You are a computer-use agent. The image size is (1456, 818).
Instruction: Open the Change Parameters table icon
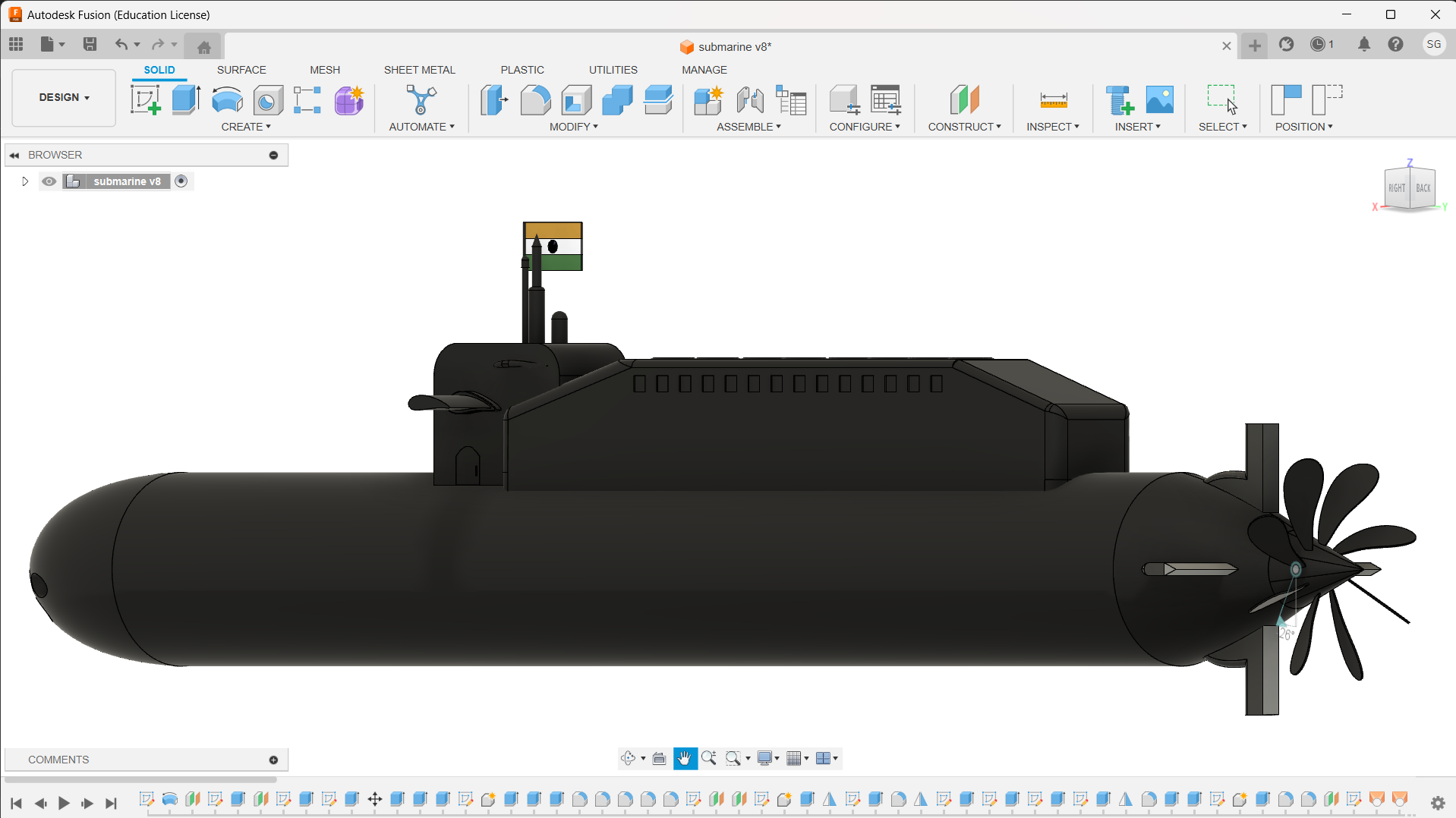click(886, 99)
